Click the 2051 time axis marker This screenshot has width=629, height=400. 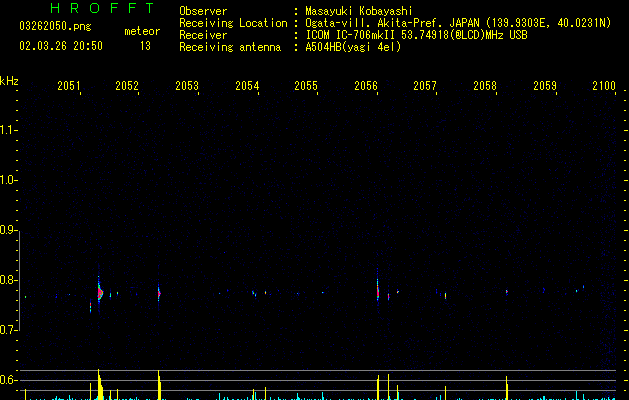69,86
